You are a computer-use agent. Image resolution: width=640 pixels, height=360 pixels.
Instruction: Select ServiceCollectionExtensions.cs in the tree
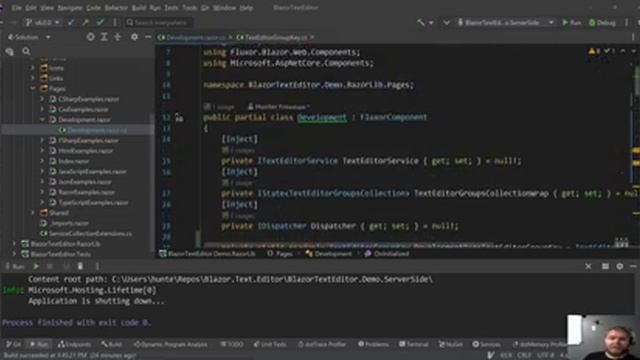(x=90, y=233)
